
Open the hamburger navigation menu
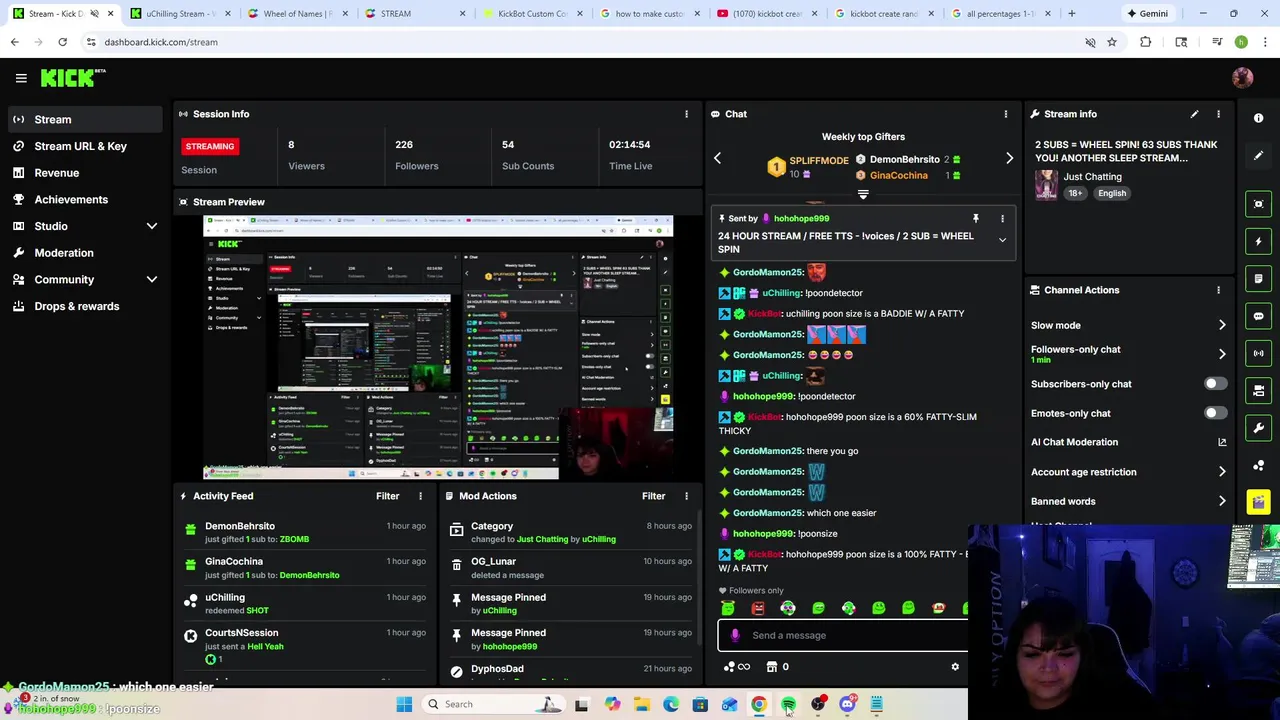click(x=21, y=78)
